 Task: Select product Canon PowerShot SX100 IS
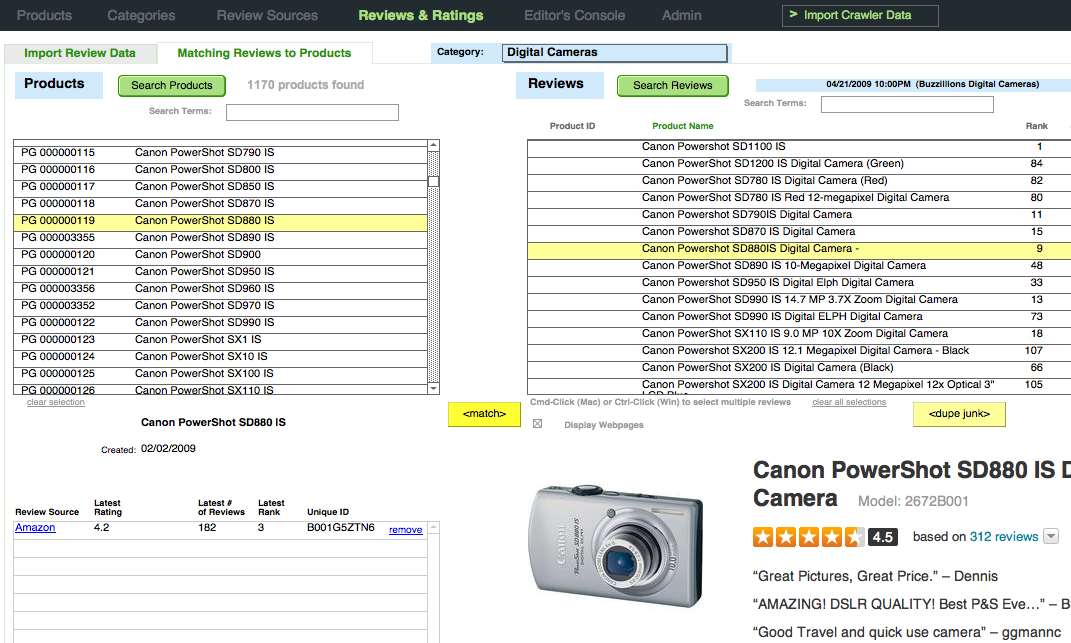221,374
